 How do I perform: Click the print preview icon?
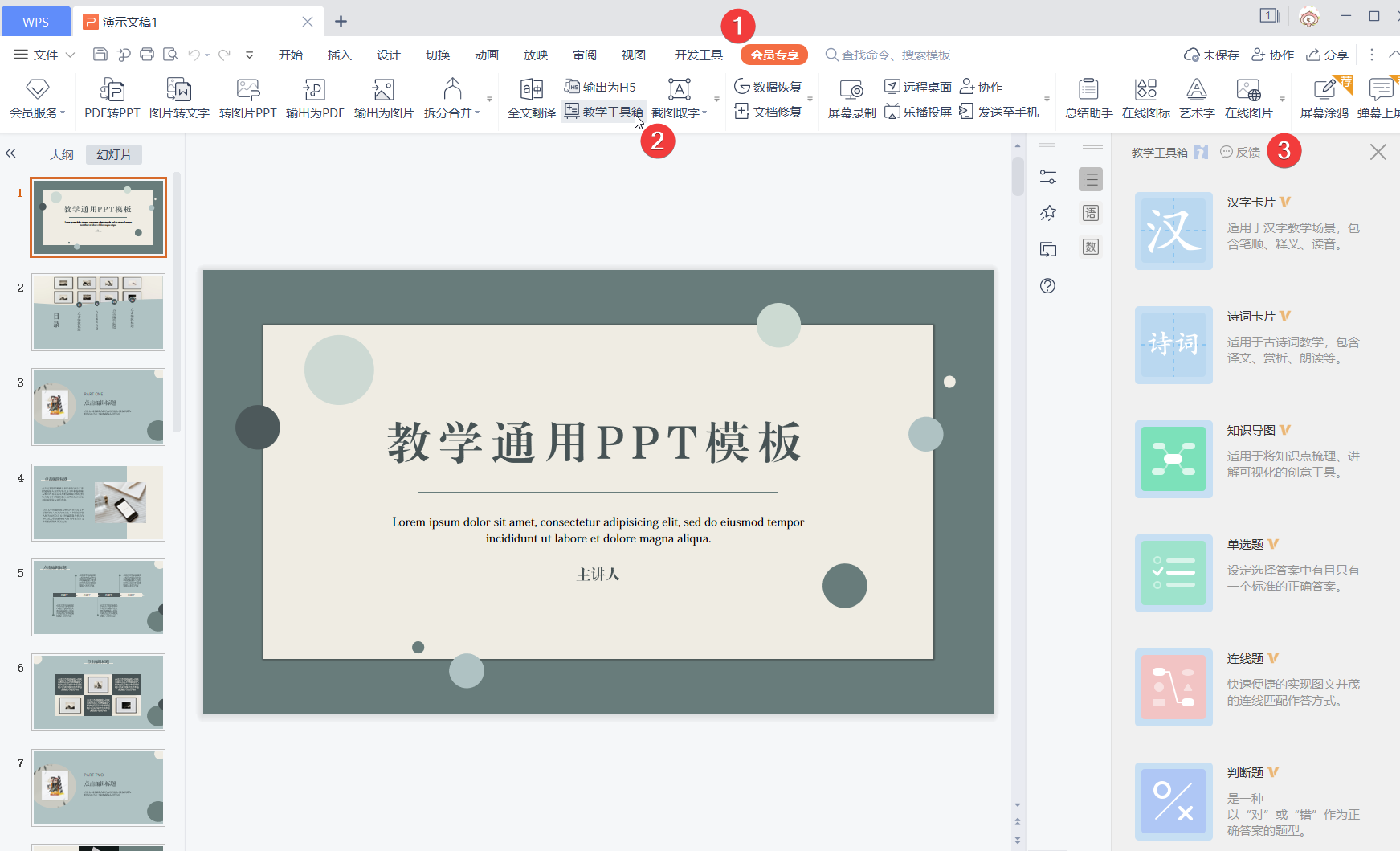tap(170, 55)
